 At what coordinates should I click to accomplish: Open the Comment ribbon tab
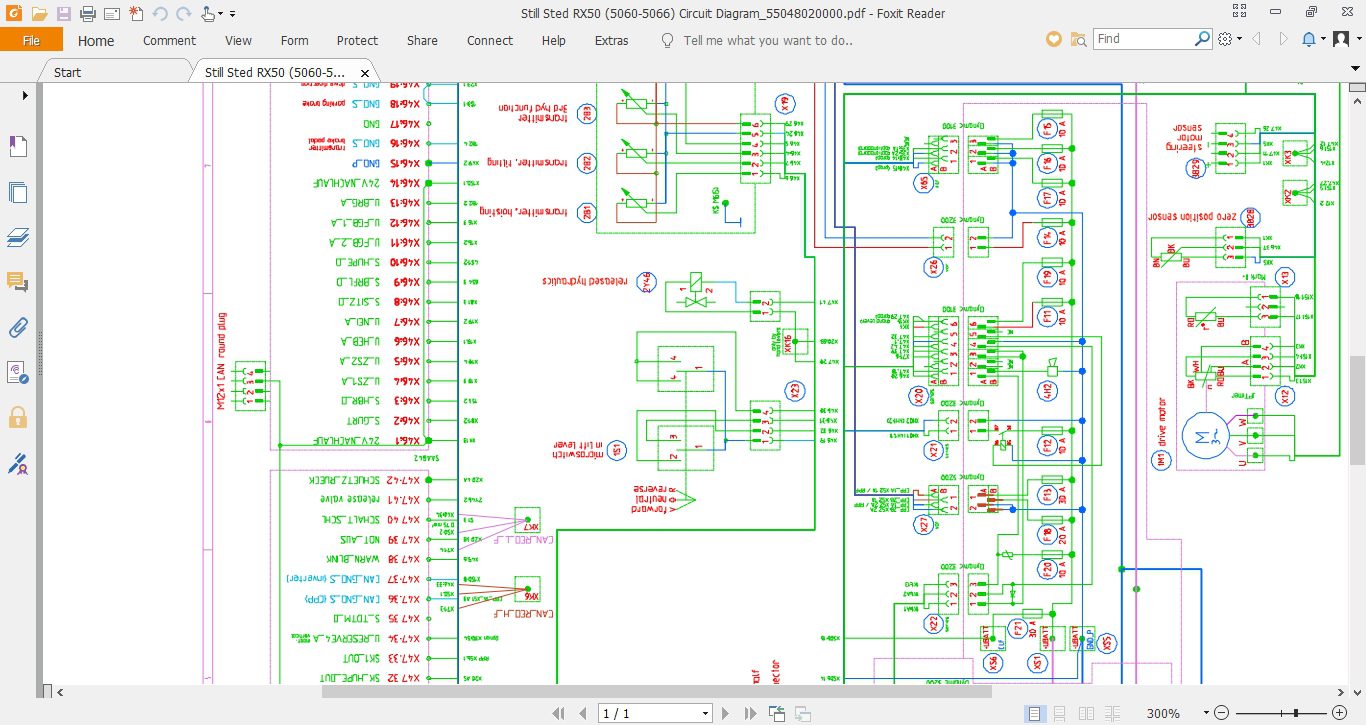(169, 41)
